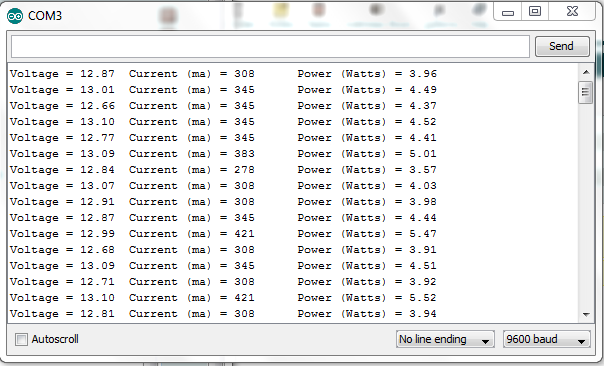Click the scrollbar up arrow

586,72
